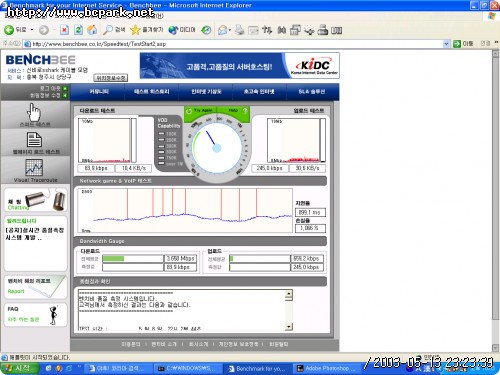Open the webpage load test document icon
The width and height of the screenshot is (500, 375).
(x=34, y=140)
